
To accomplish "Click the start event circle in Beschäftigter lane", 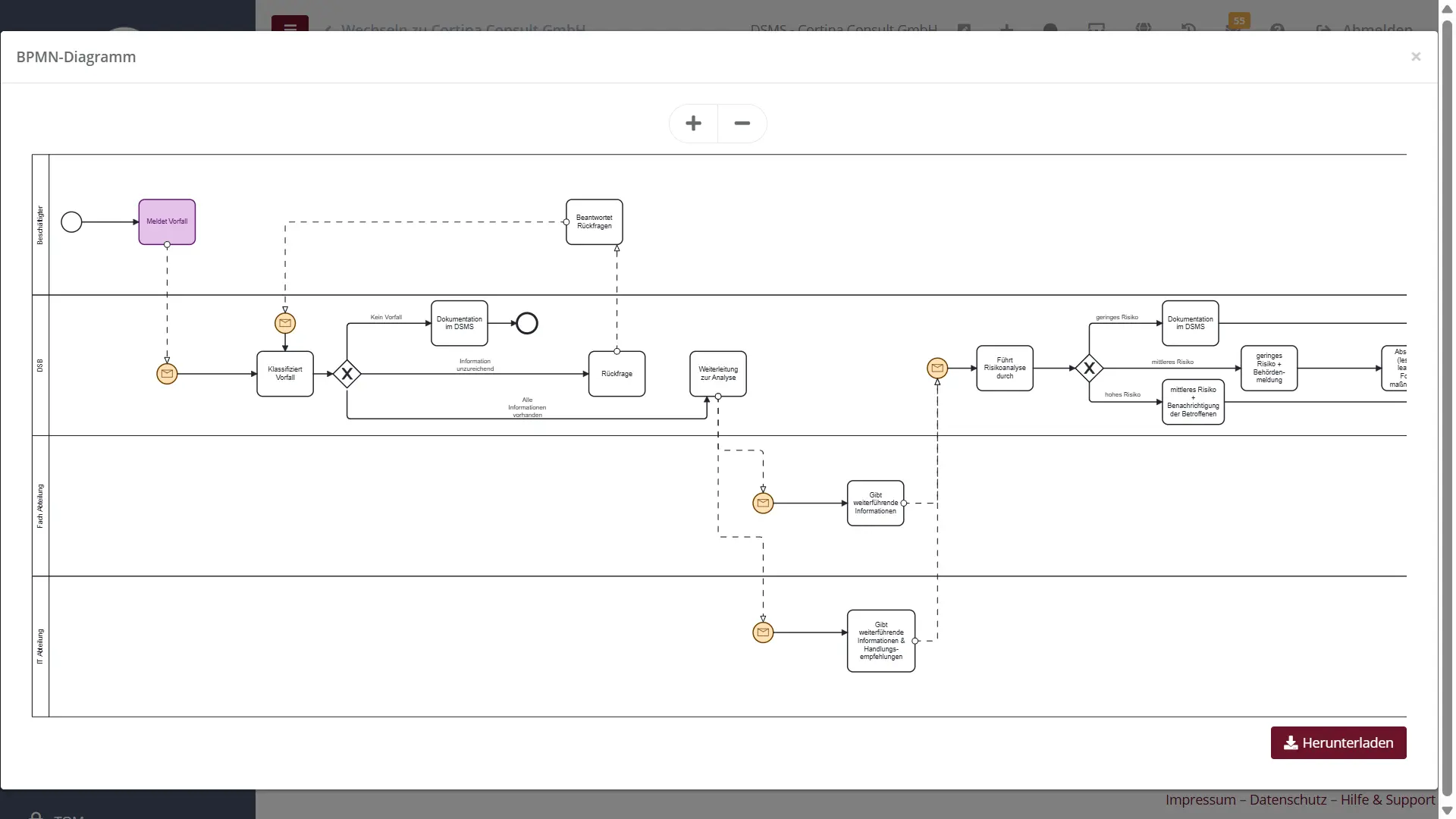I will pos(71,222).
